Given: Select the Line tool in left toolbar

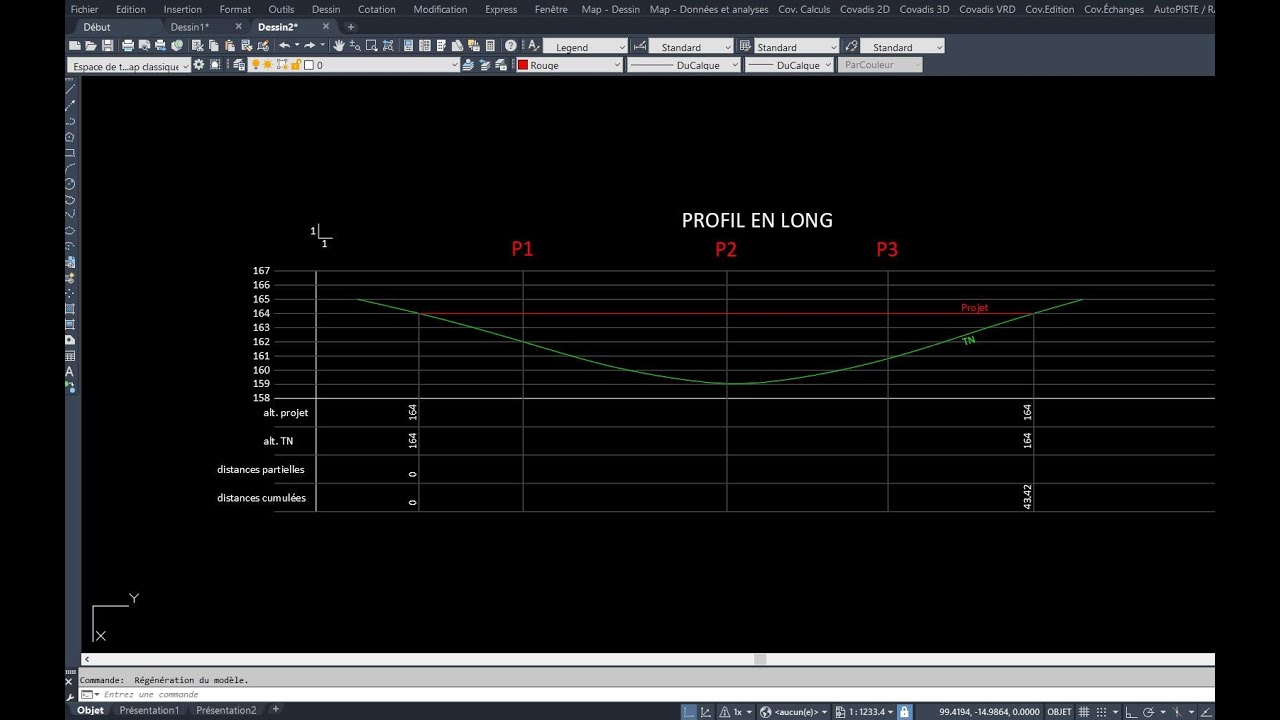Looking at the screenshot, I should point(70,89).
